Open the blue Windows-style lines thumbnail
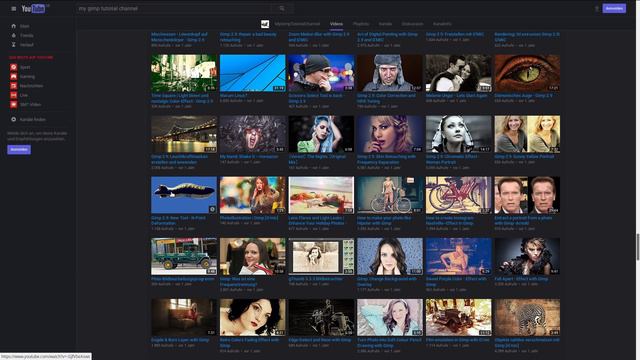This screenshot has height=360, width=640. pos(253,73)
